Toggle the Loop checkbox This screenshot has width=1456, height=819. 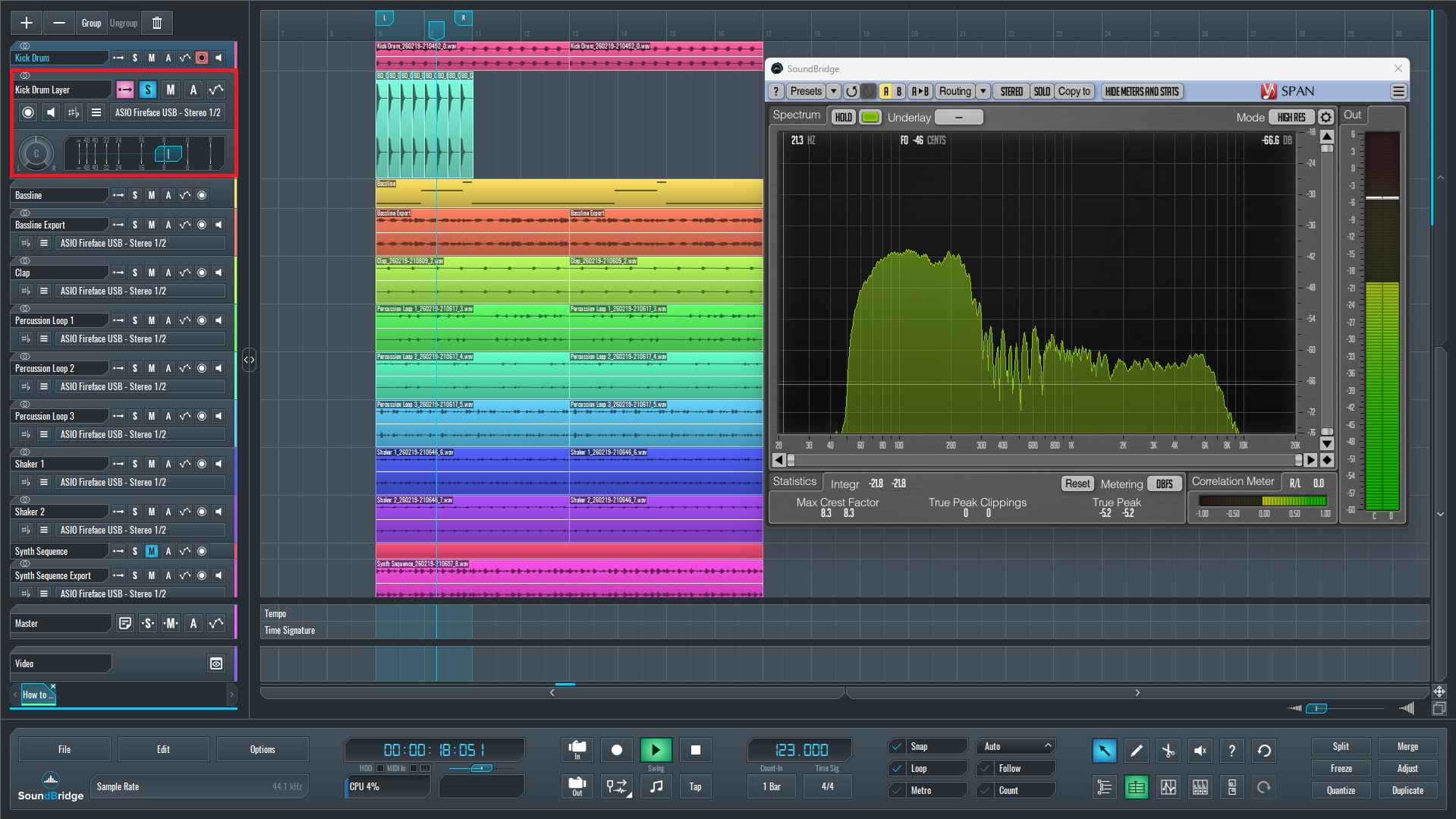tap(897, 768)
